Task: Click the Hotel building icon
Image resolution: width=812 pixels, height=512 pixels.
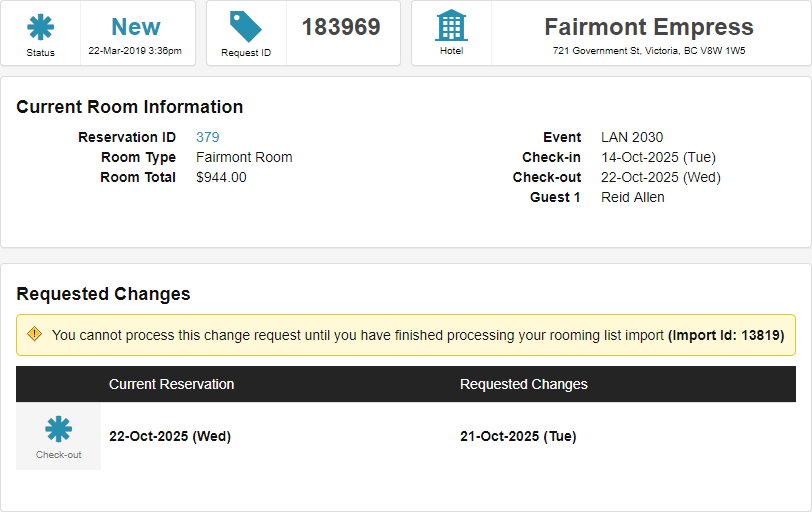Action: [451, 26]
